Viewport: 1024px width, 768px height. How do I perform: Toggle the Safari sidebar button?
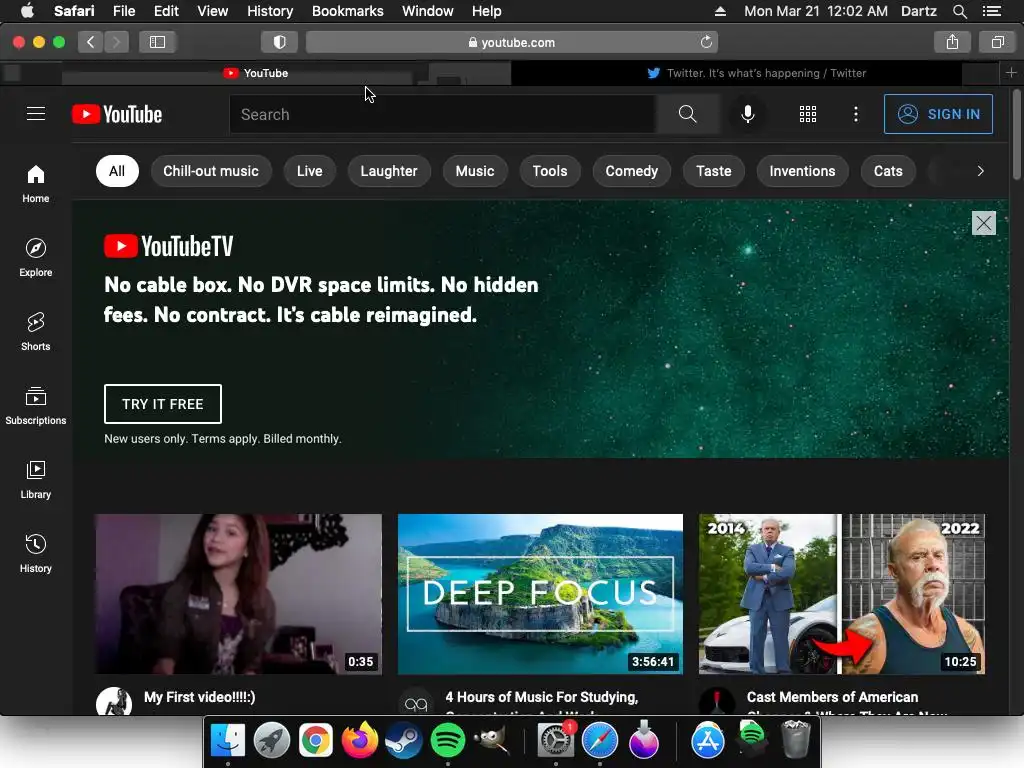pos(157,42)
